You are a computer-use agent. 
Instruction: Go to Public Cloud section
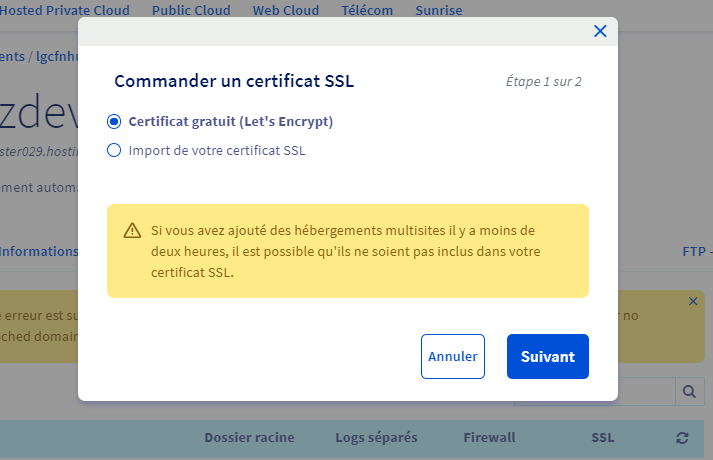[191, 11]
